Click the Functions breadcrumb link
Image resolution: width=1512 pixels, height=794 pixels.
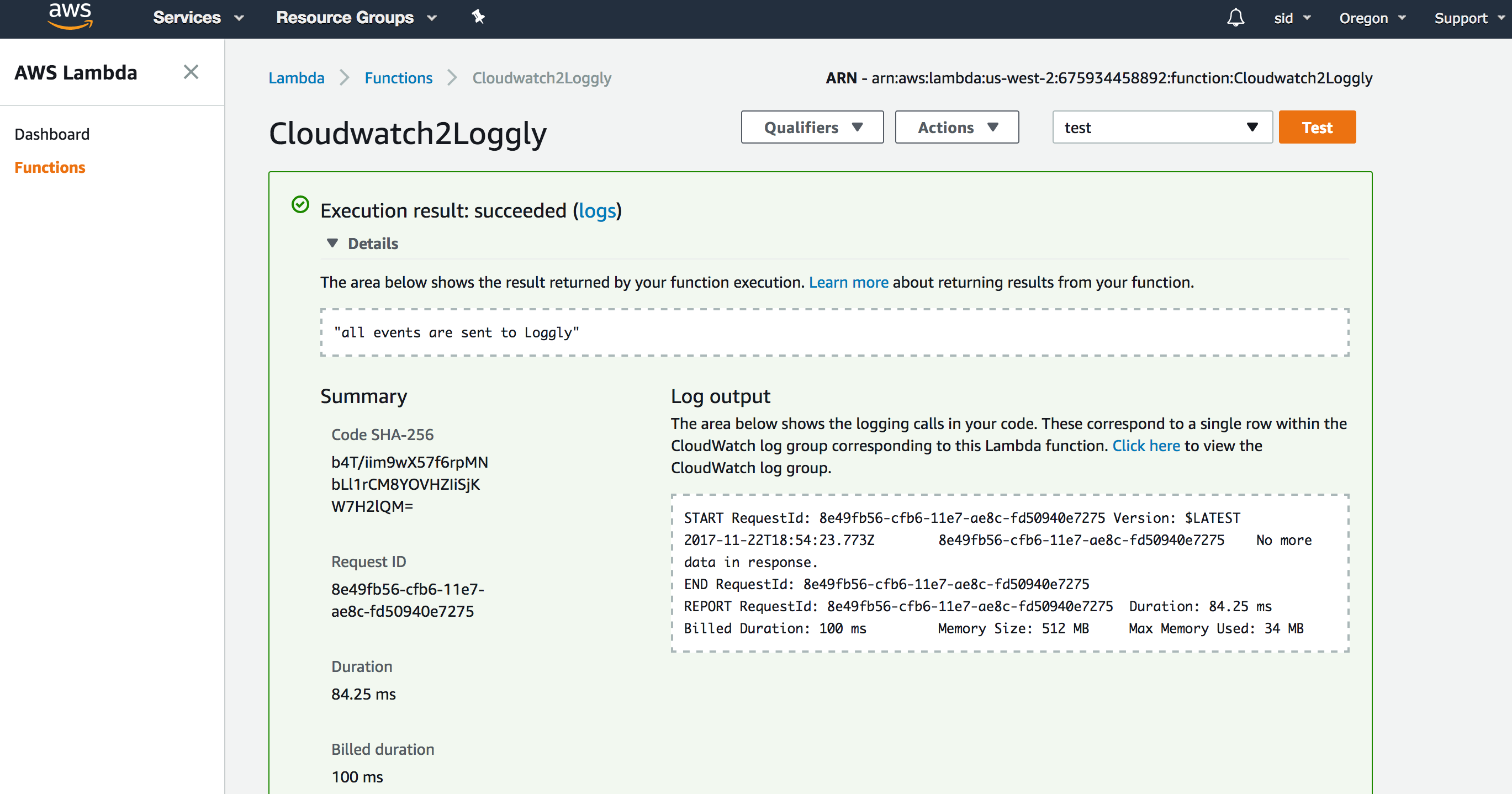click(x=398, y=78)
